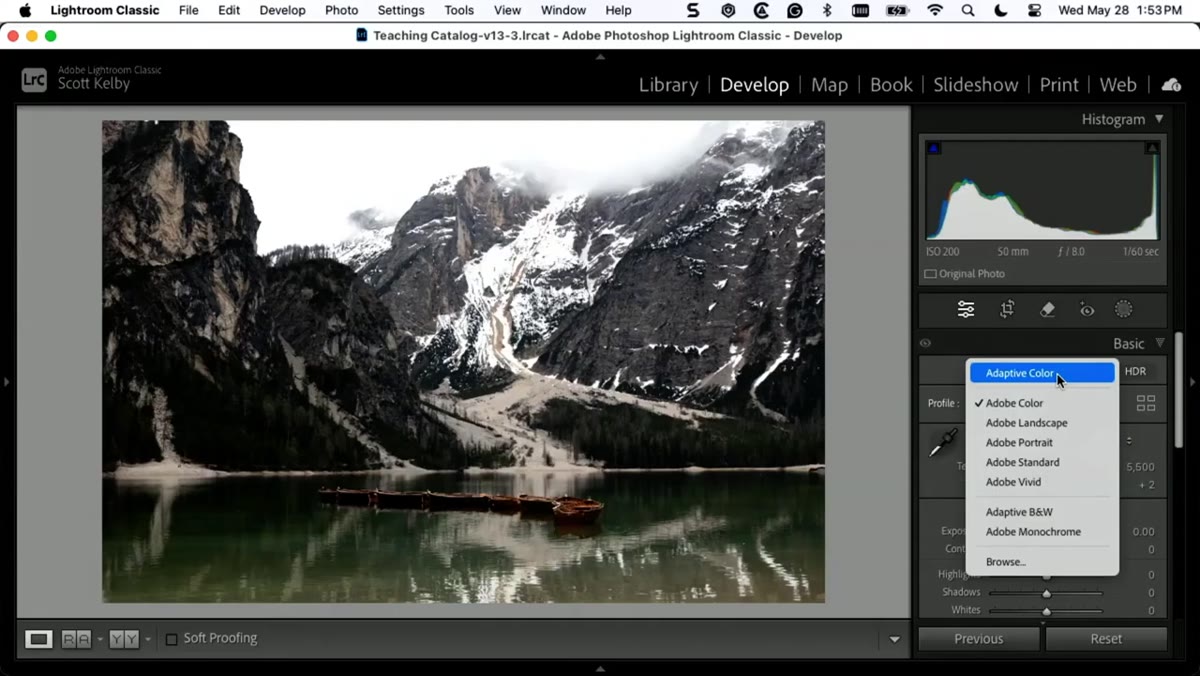1200x676 pixels.
Task: Switch to R|A reference view
Action: tap(76, 639)
